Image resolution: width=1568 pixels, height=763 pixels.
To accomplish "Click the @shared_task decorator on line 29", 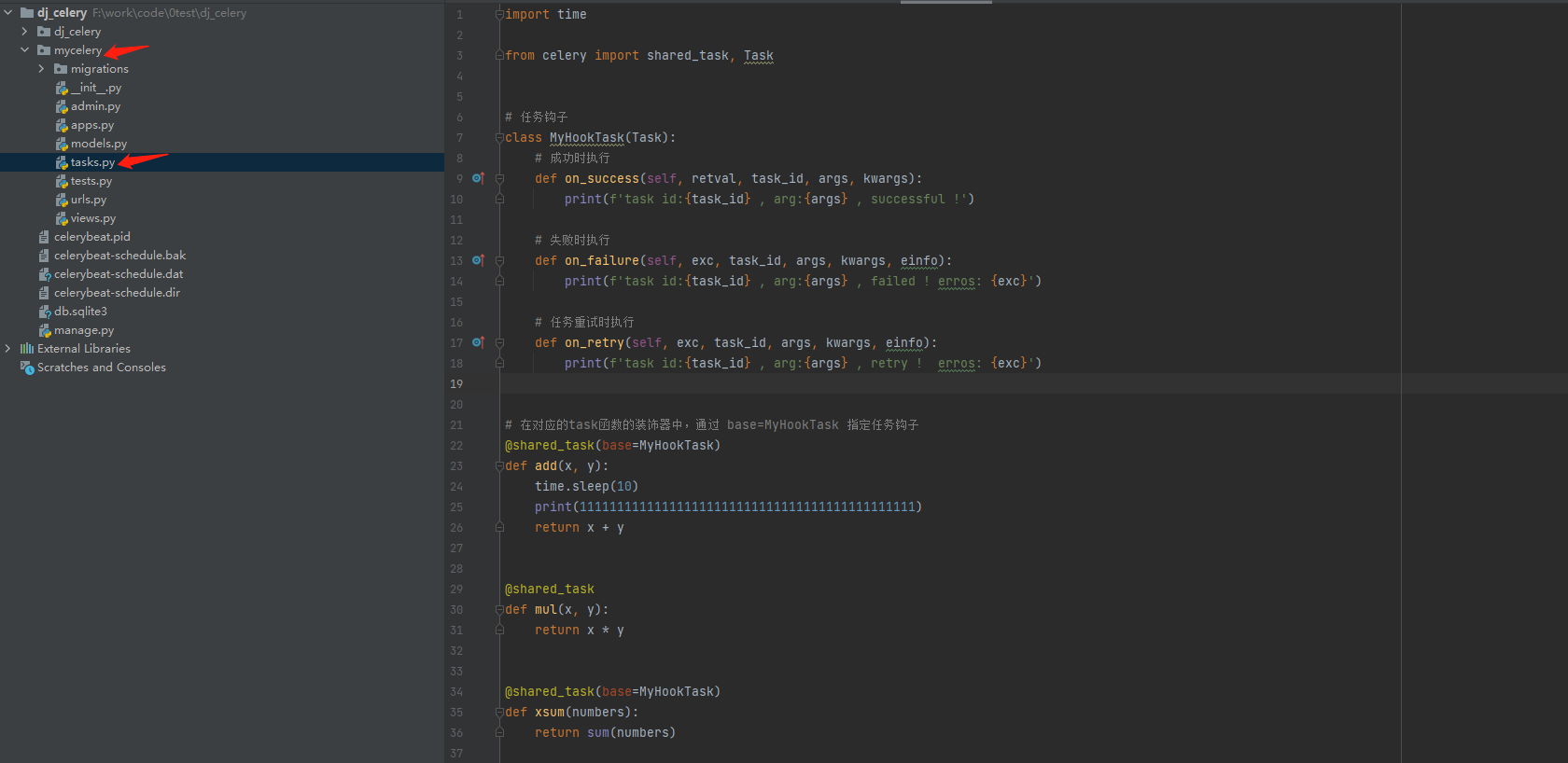I will pos(550,589).
